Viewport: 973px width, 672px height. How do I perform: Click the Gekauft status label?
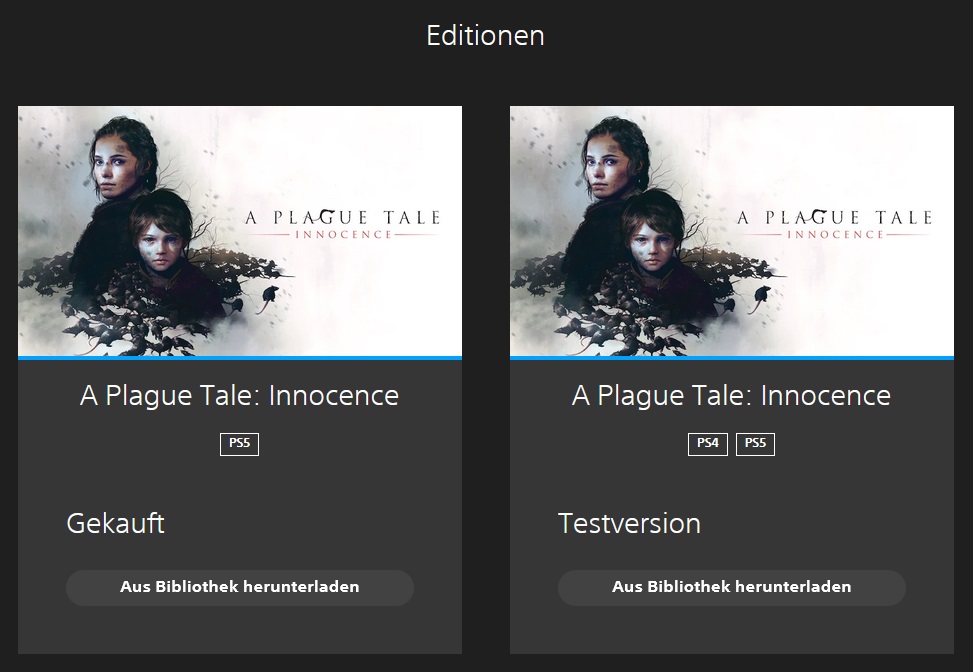[x=115, y=523]
